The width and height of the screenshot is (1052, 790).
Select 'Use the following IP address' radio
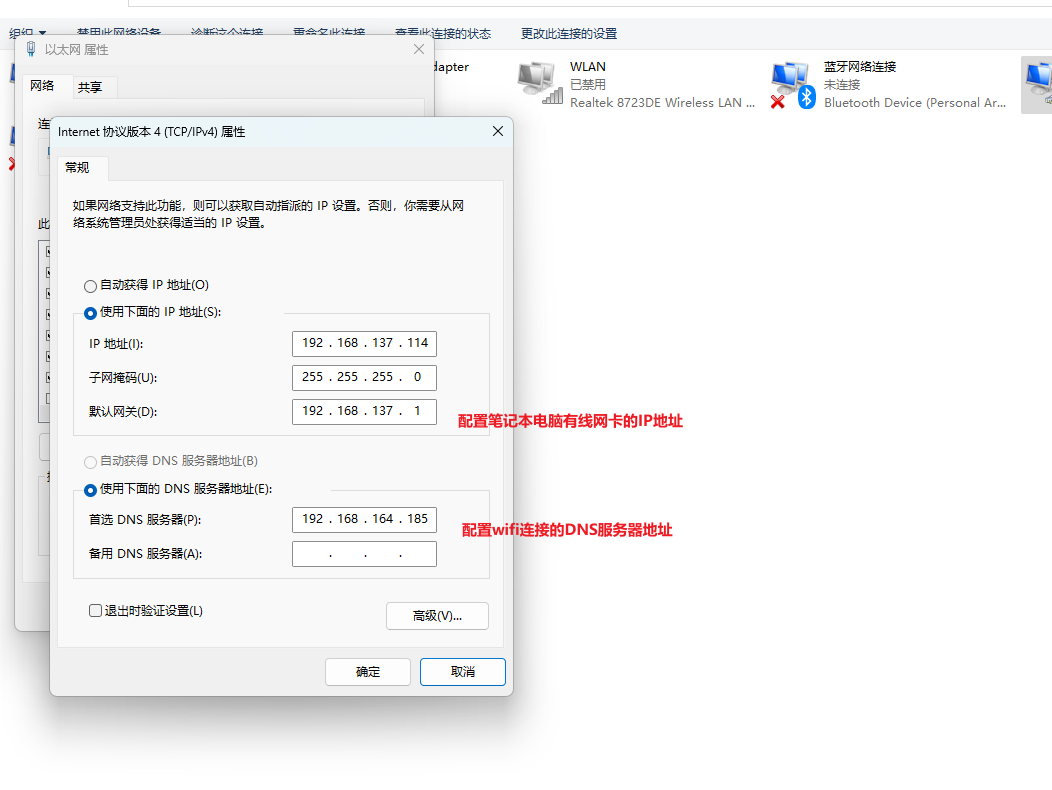[x=91, y=313]
